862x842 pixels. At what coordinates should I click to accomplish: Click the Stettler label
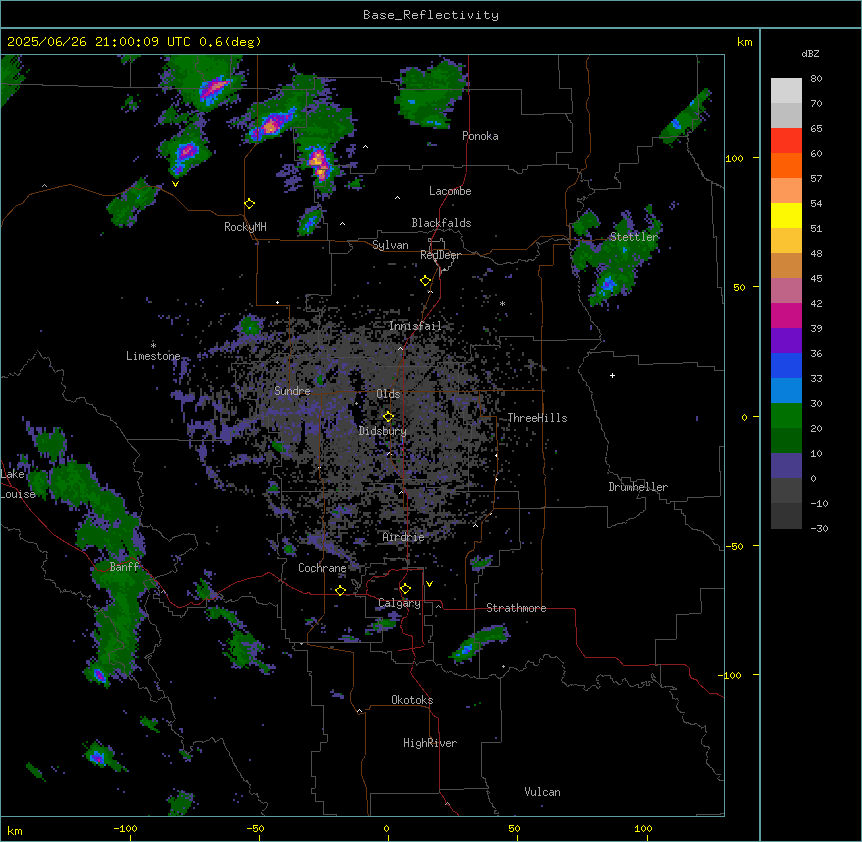(x=634, y=237)
